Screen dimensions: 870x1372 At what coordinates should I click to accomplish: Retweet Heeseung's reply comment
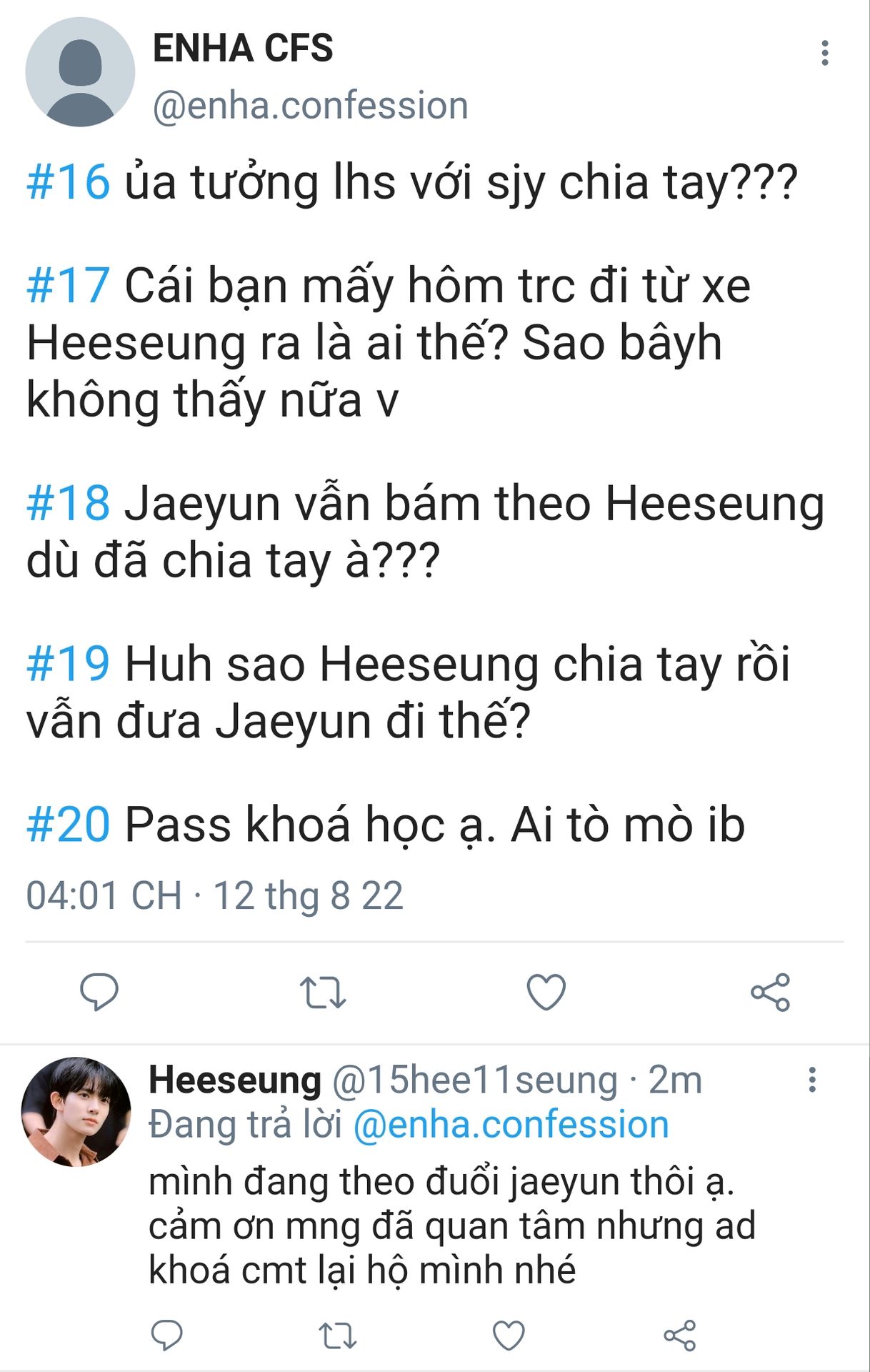pos(337,1336)
